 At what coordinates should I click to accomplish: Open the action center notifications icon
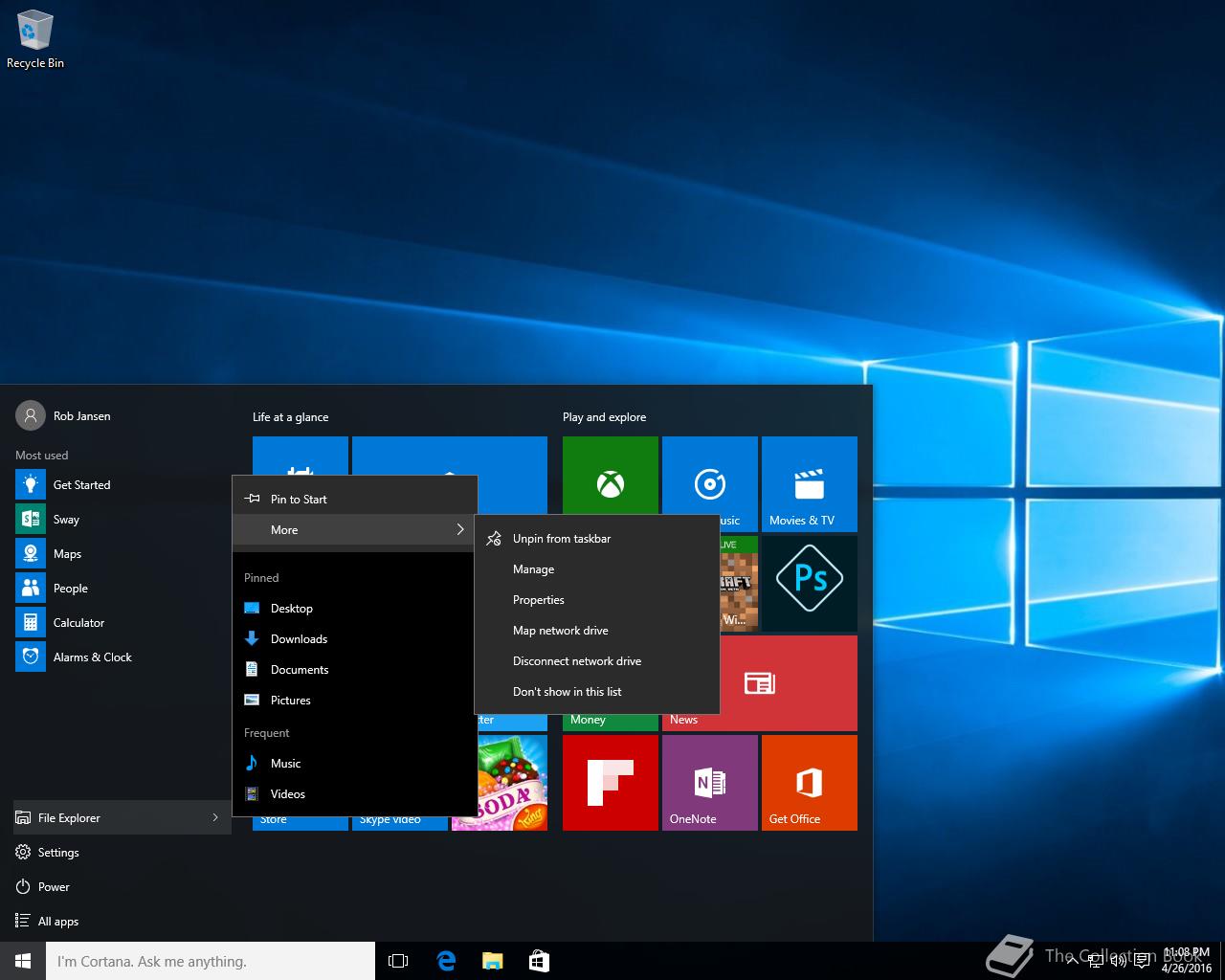[1142, 961]
